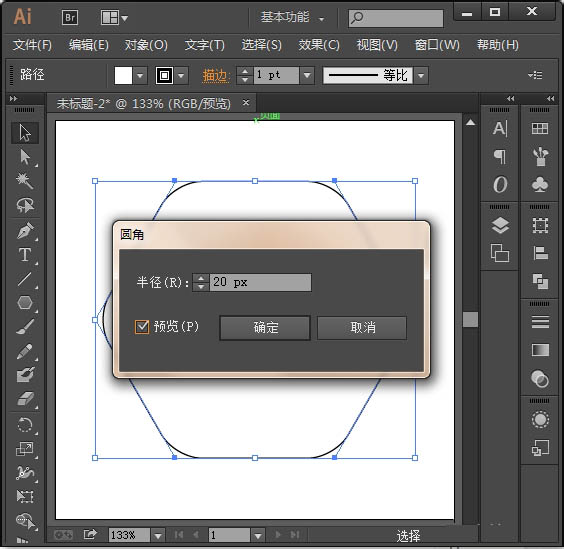
Task: Open the 对象(O) menu
Action: tap(146, 45)
